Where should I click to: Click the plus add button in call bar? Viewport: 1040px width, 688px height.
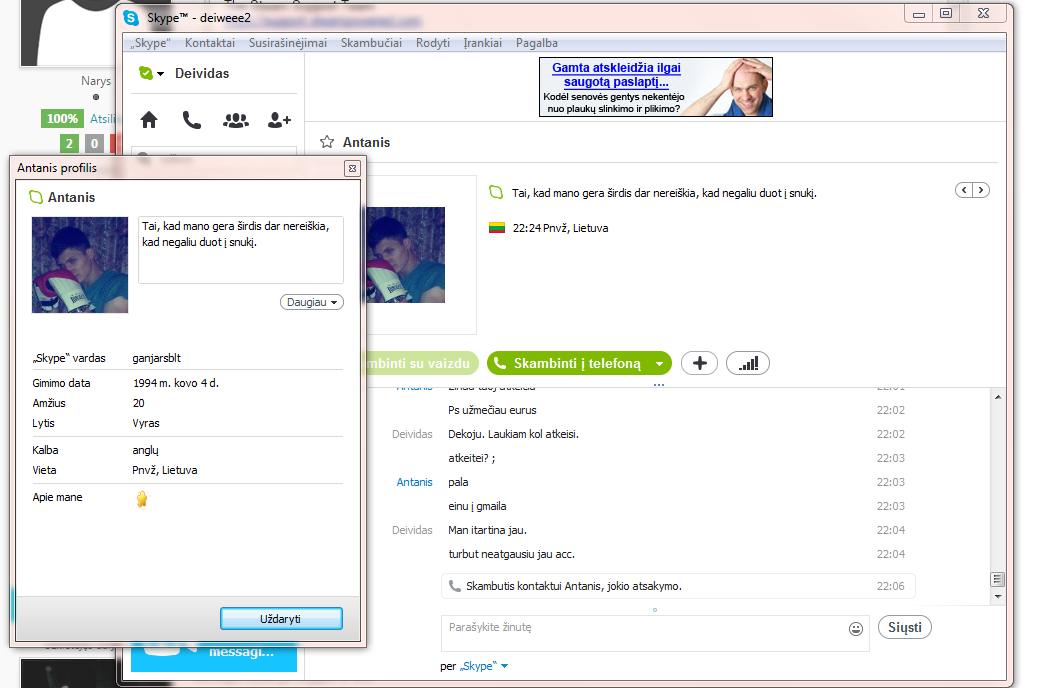tap(700, 363)
